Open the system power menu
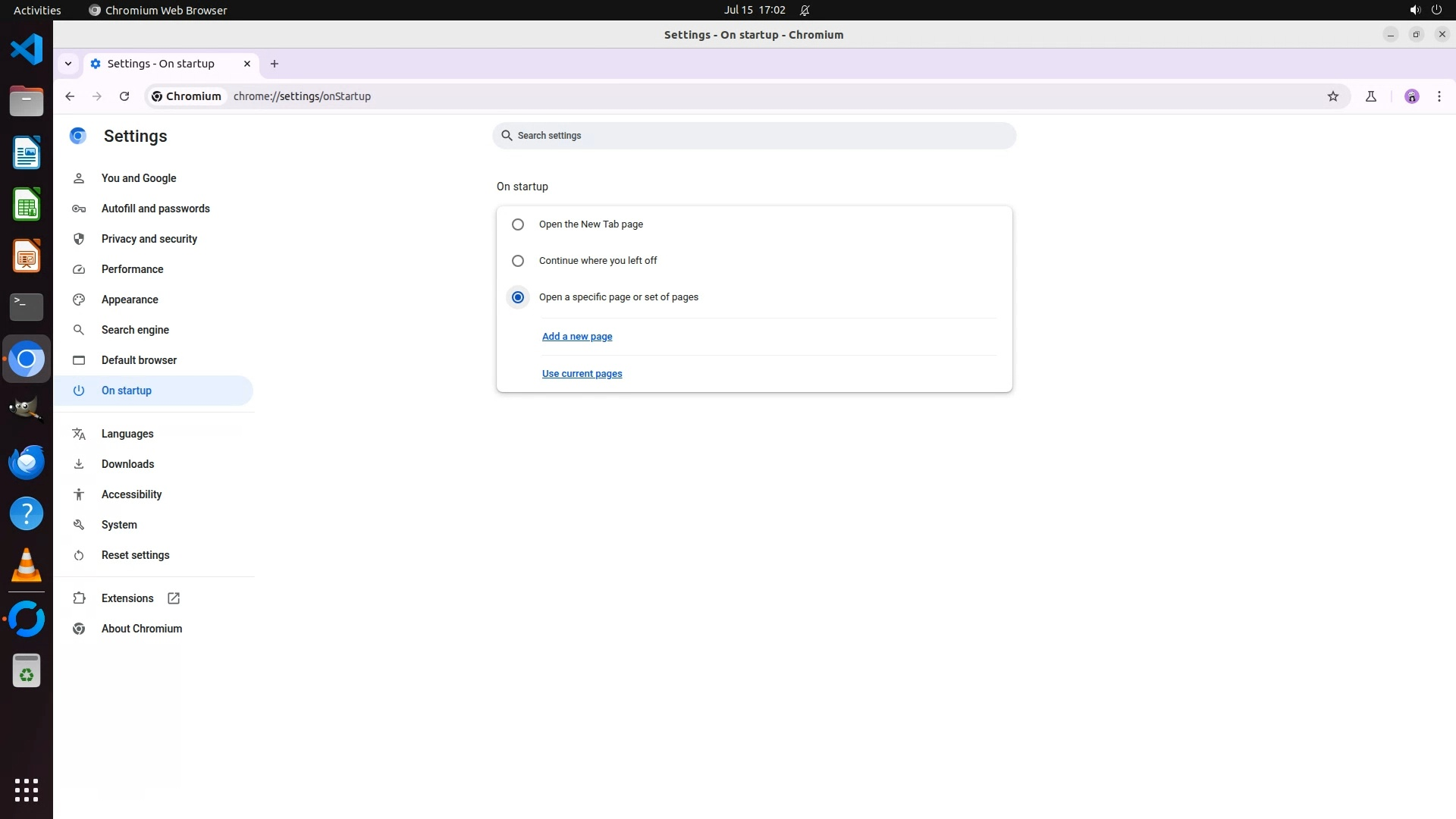This screenshot has height=819, width=1456. click(x=1436, y=10)
